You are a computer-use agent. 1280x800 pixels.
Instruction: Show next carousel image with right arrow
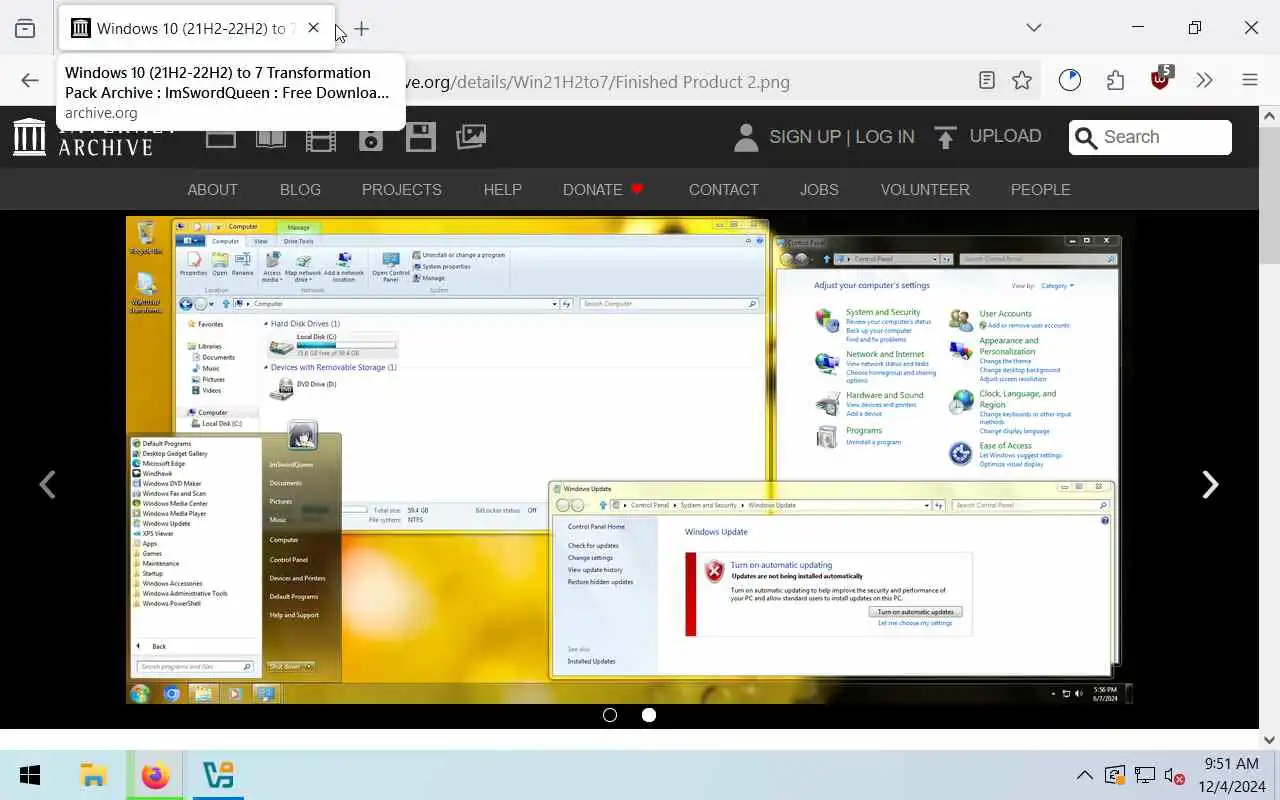coord(1210,485)
